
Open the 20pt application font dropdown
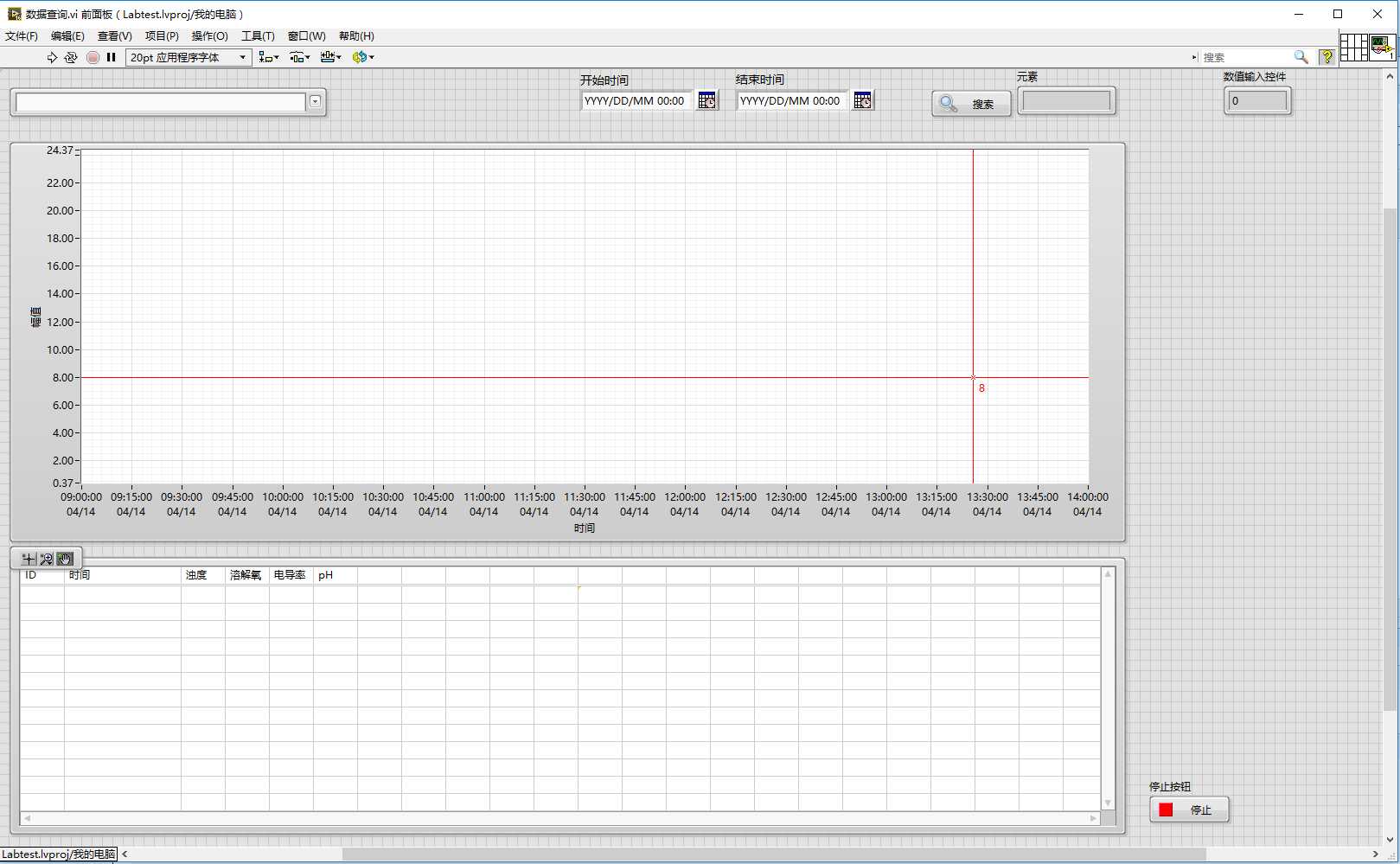point(189,57)
